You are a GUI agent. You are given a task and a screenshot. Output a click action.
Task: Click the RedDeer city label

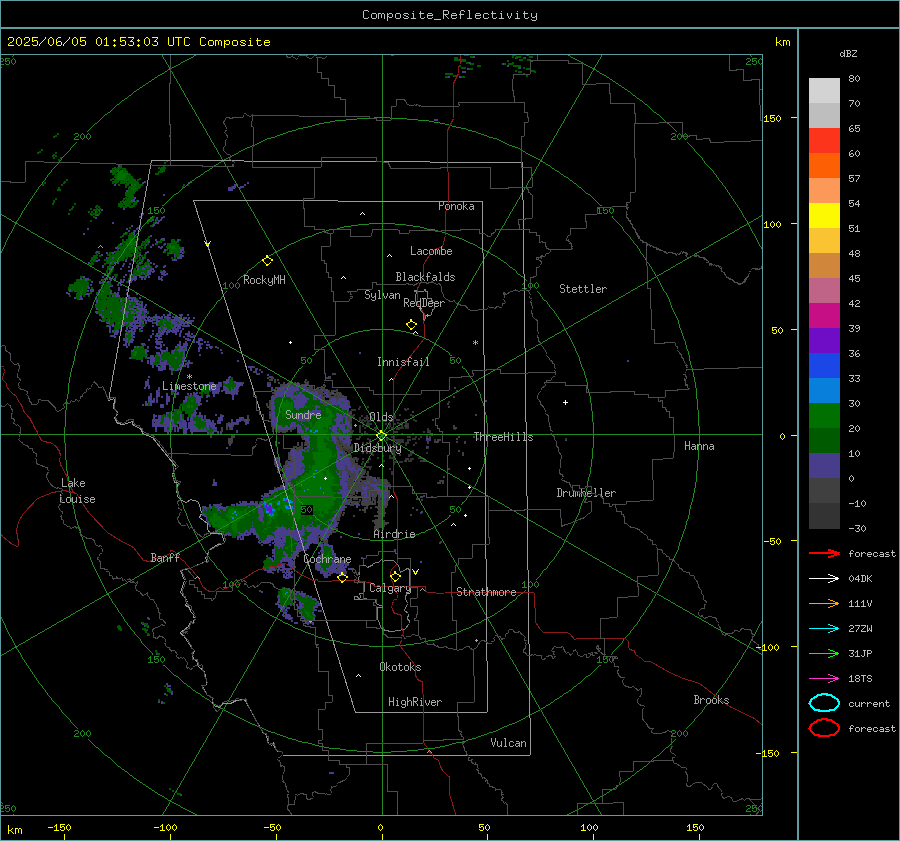(424, 303)
